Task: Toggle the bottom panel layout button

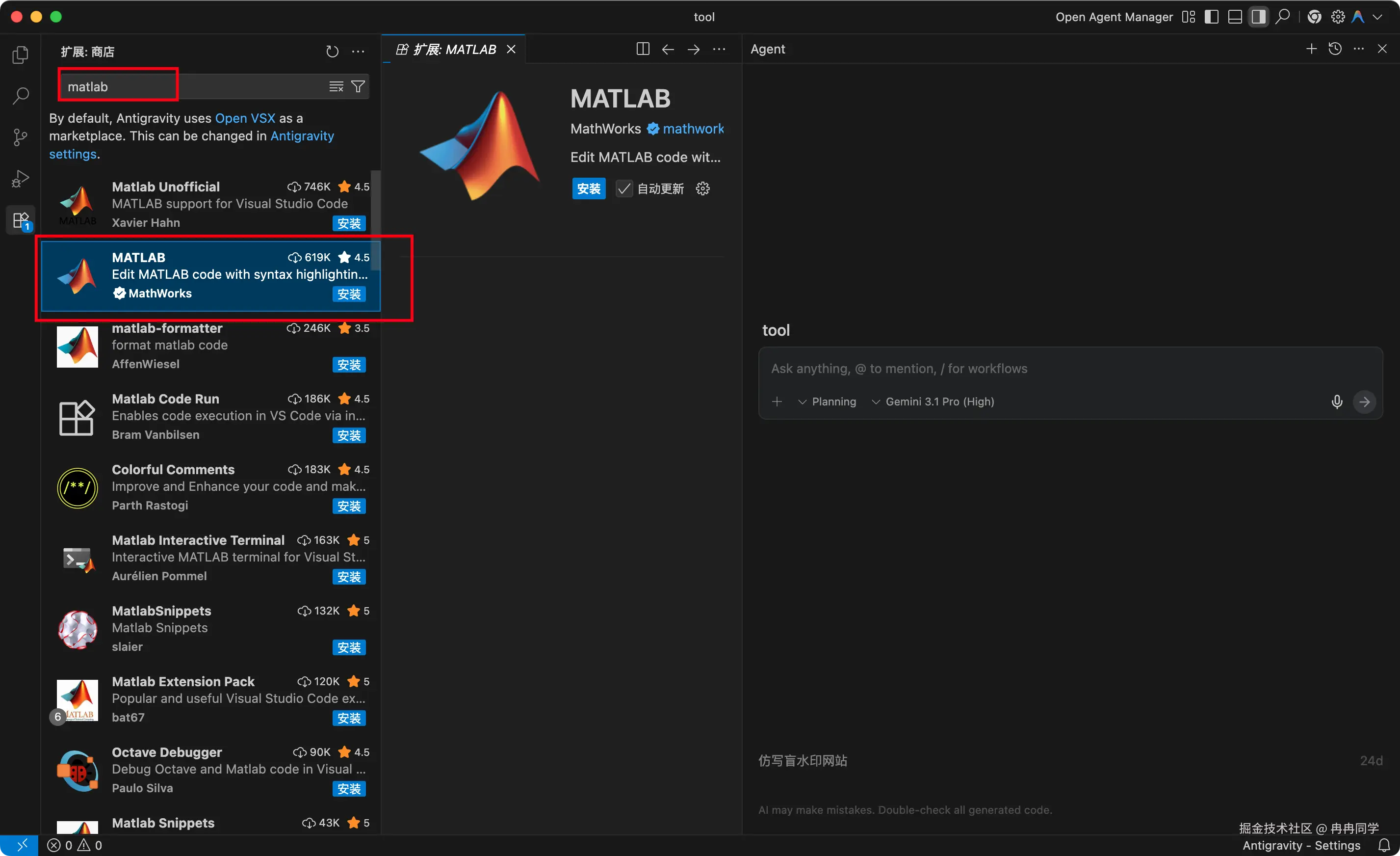Action: (1235, 17)
